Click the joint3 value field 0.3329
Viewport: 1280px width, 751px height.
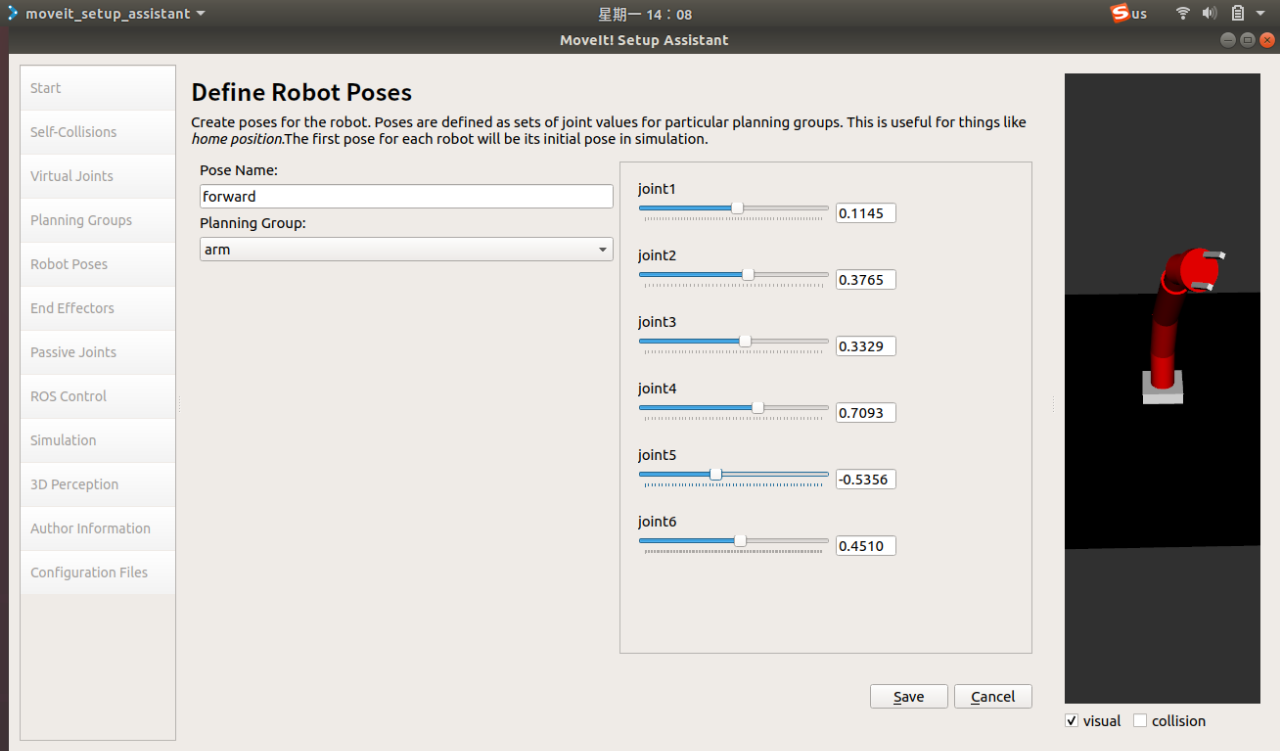(x=866, y=346)
